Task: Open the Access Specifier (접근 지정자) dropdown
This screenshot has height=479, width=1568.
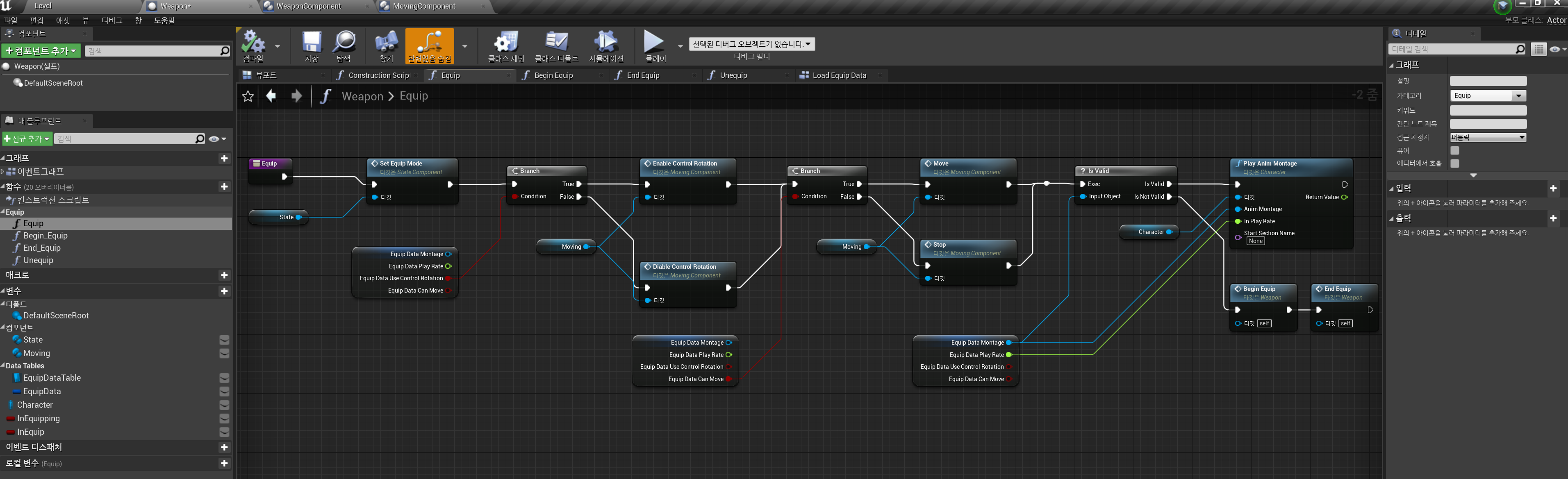Action: coord(1488,138)
